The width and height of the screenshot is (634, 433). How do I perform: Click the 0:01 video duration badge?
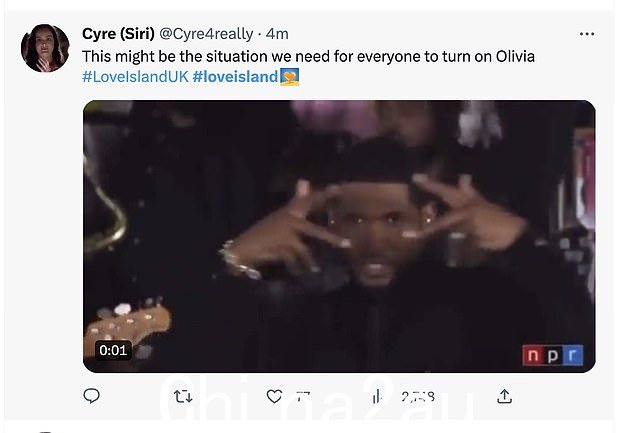(113, 350)
